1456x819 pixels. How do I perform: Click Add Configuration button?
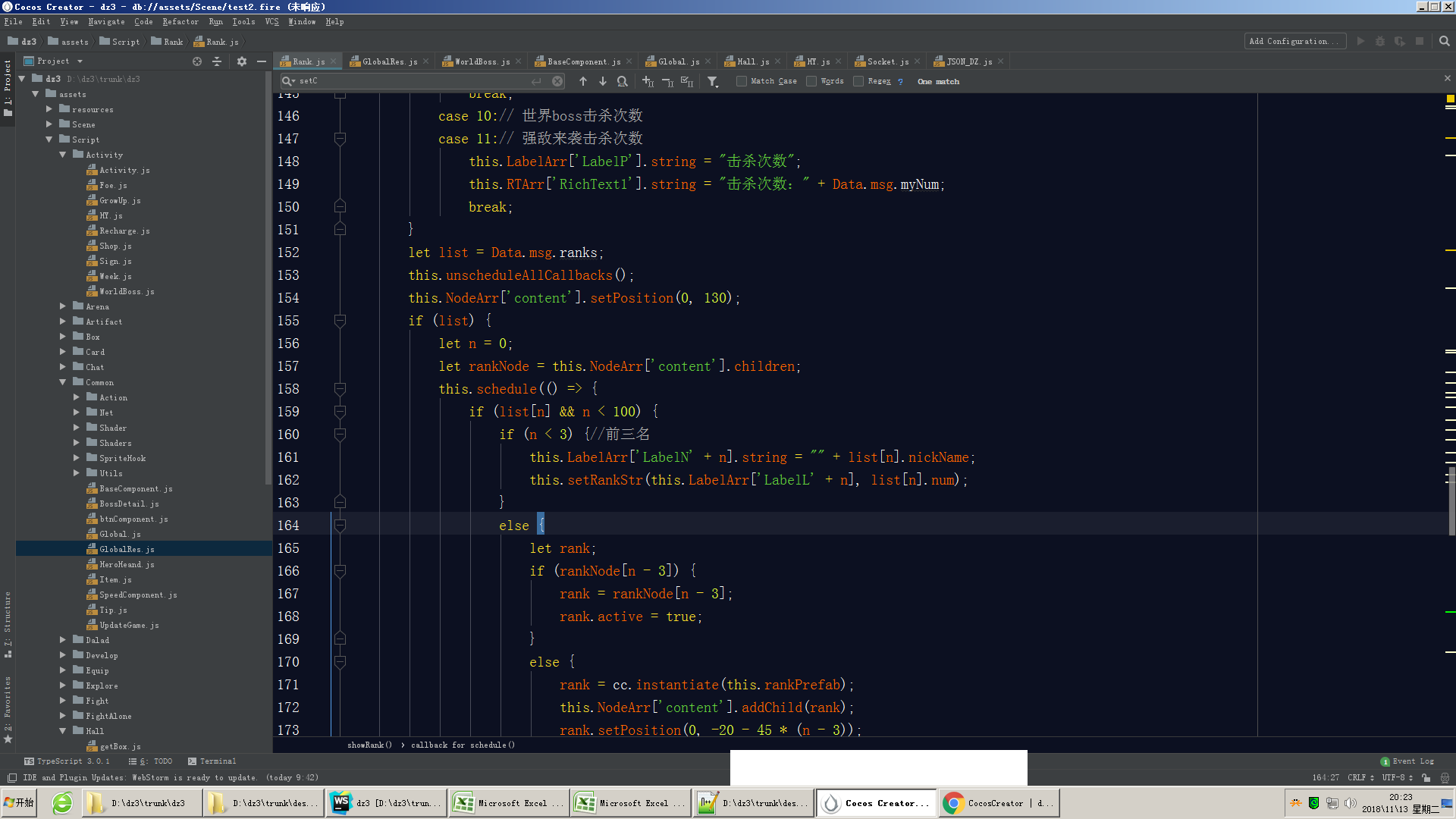coord(1294,42)
